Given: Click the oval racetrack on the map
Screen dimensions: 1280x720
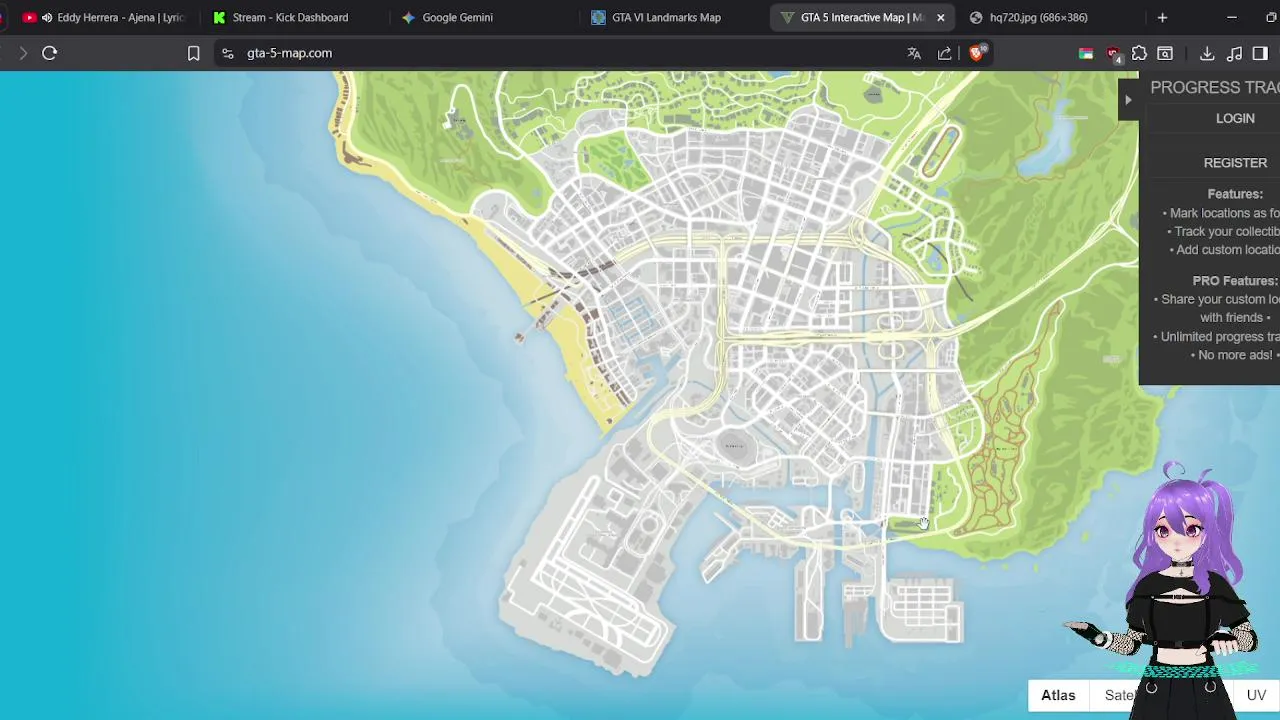Looking at the screenshot, I should point(939,151).
